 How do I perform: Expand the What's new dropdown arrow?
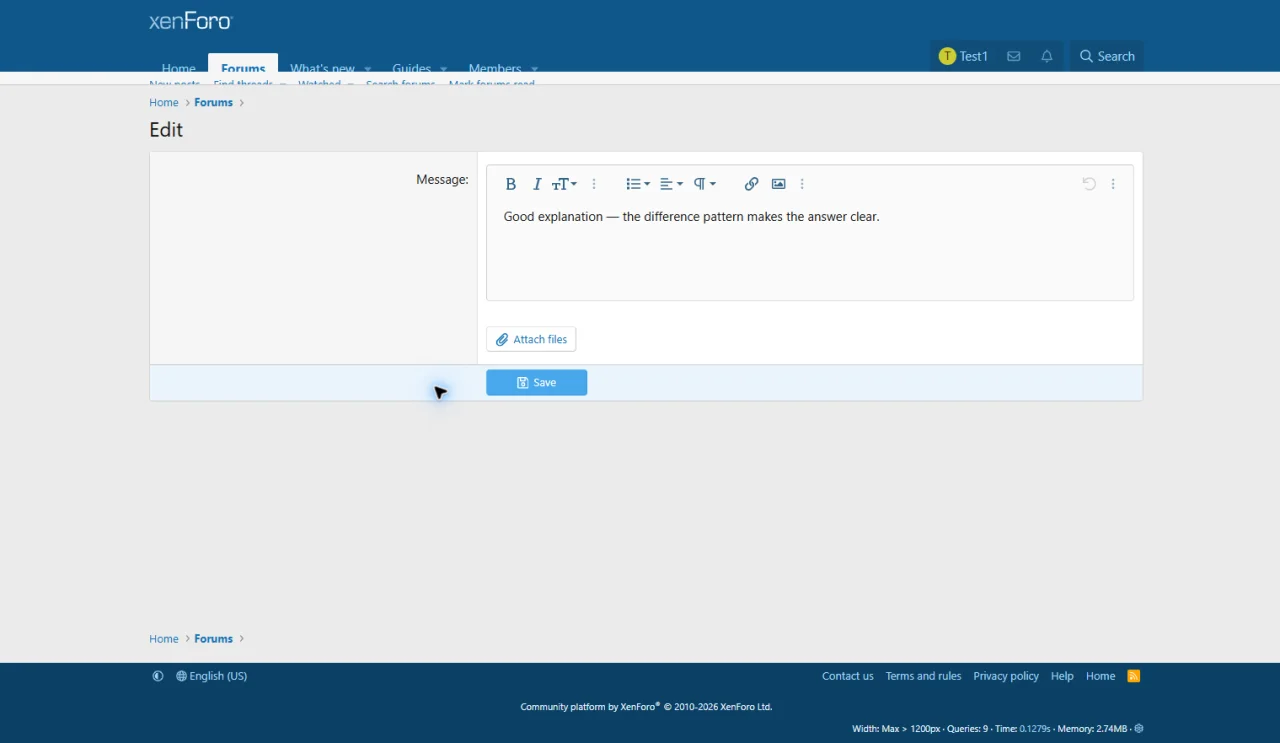click(368, 69)
